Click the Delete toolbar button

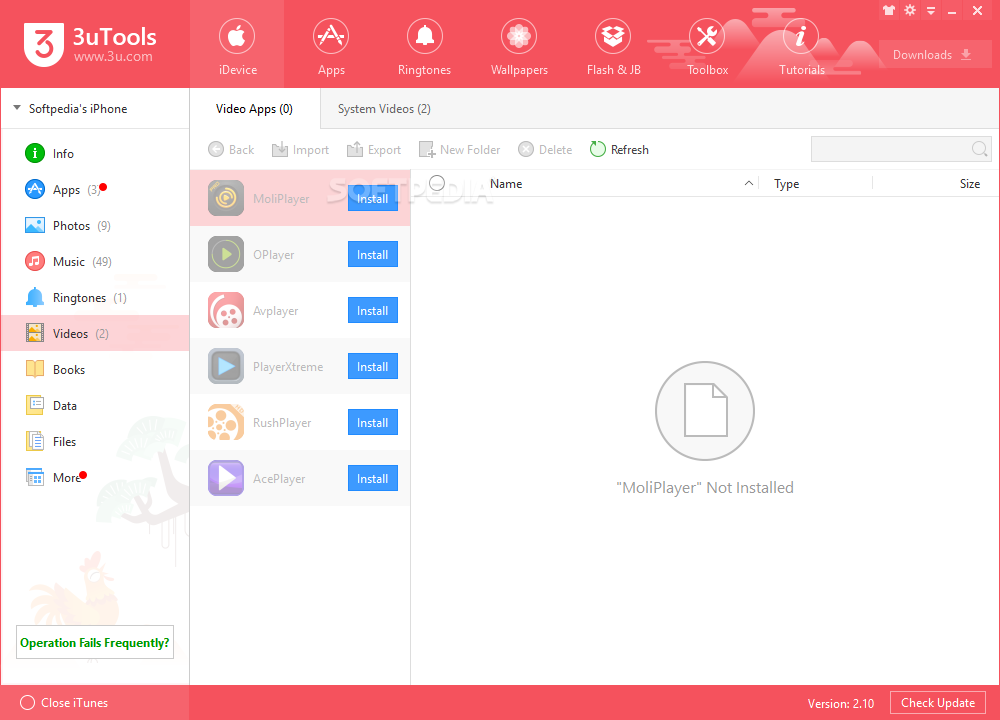[x=545, y=149]
